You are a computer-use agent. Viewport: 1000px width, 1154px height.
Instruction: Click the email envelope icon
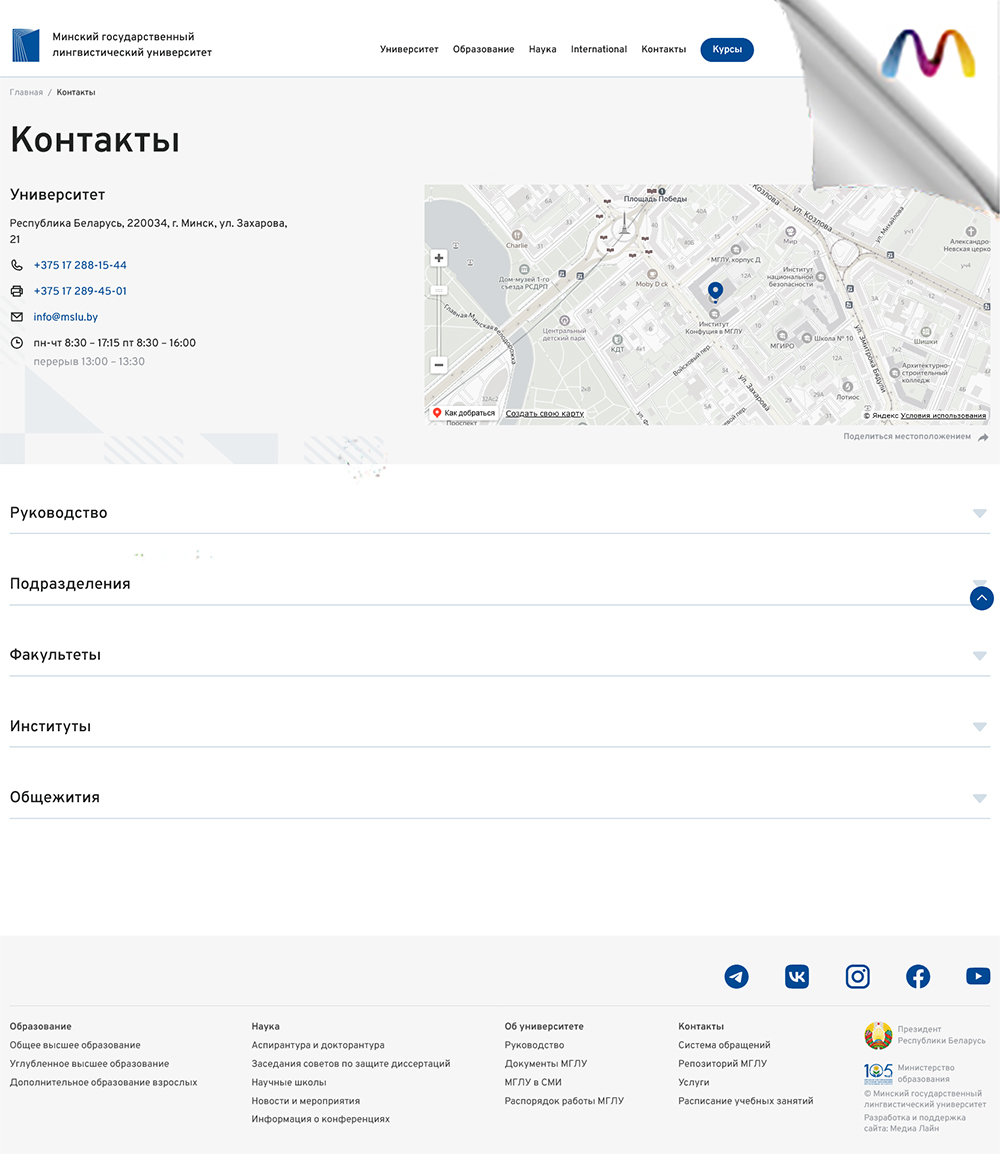(x=17, y=317)
